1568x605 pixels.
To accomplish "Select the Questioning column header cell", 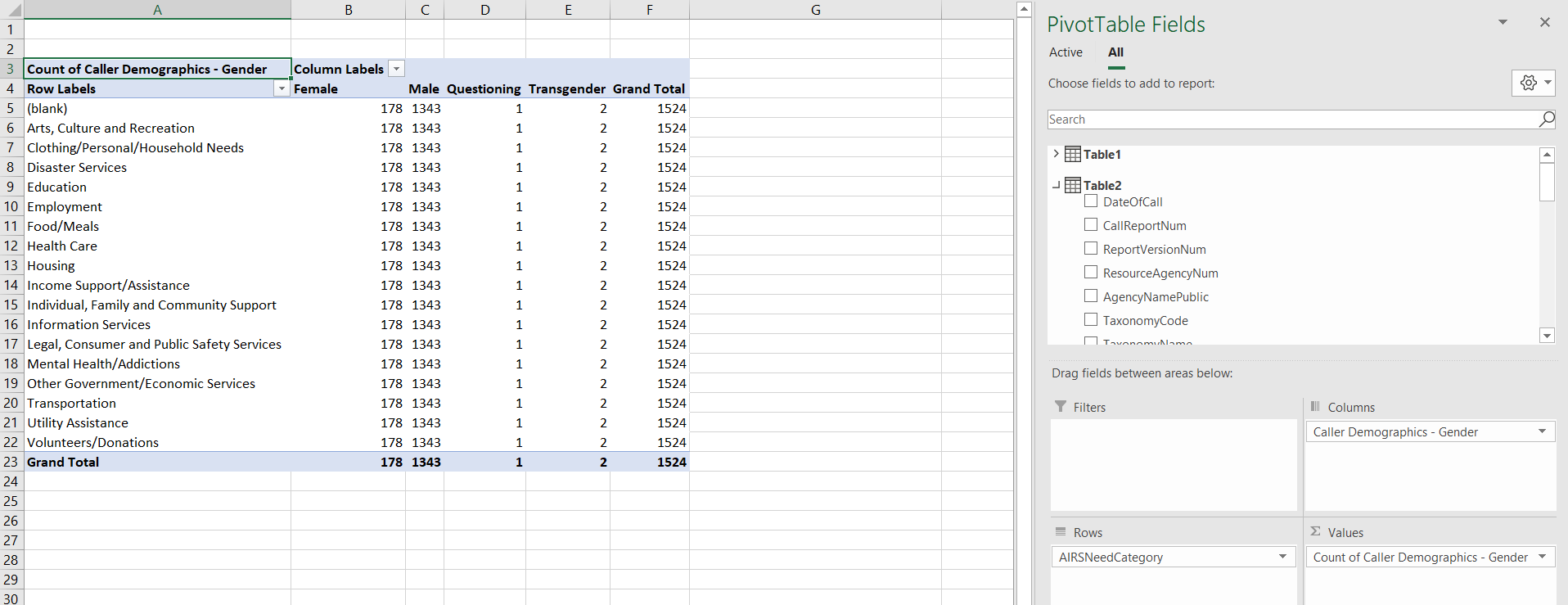I will [484, 88].
